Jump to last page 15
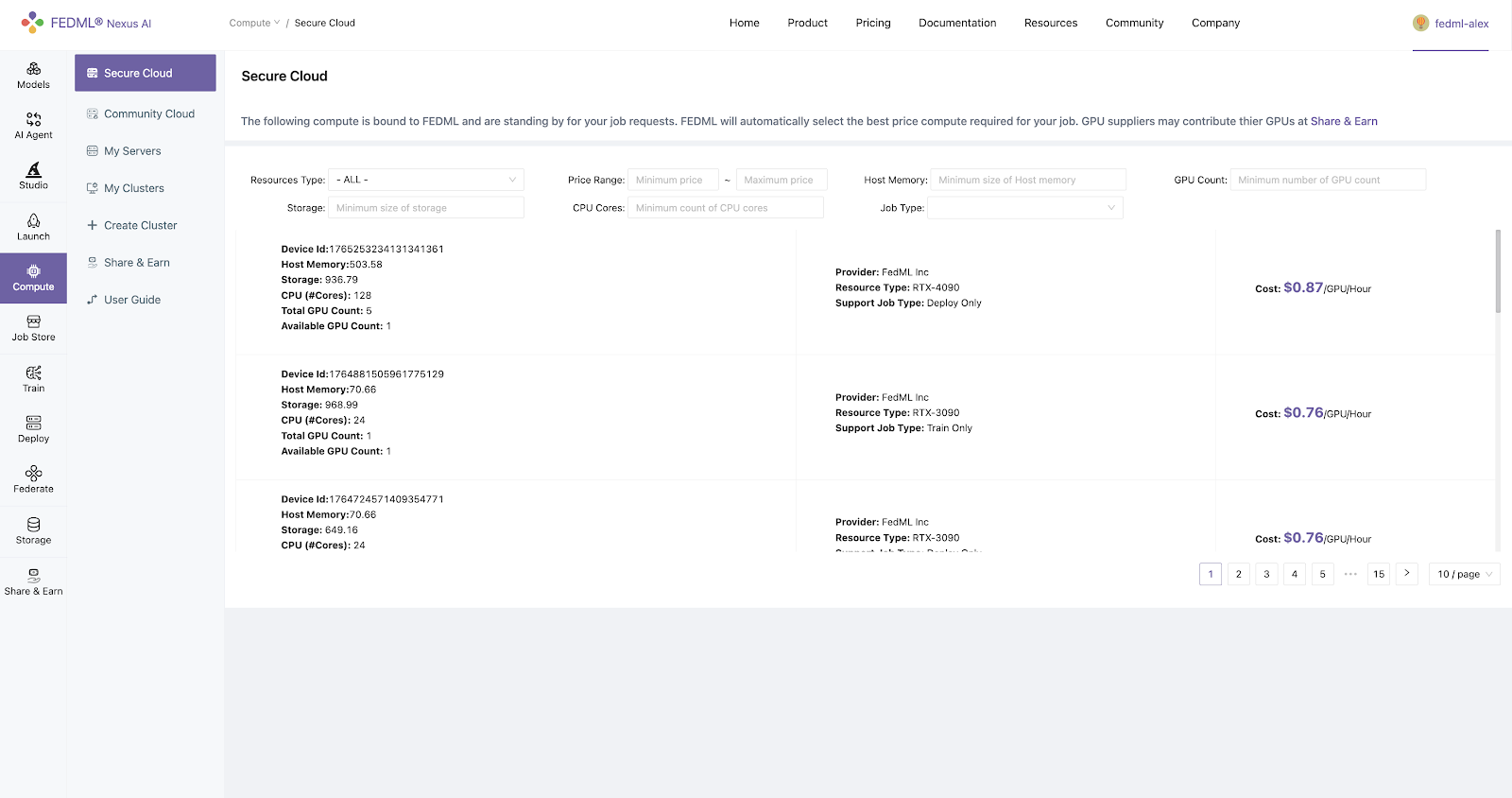Image resolution: width=1512 pixels, height=798 pixels. pos(1379,574)
